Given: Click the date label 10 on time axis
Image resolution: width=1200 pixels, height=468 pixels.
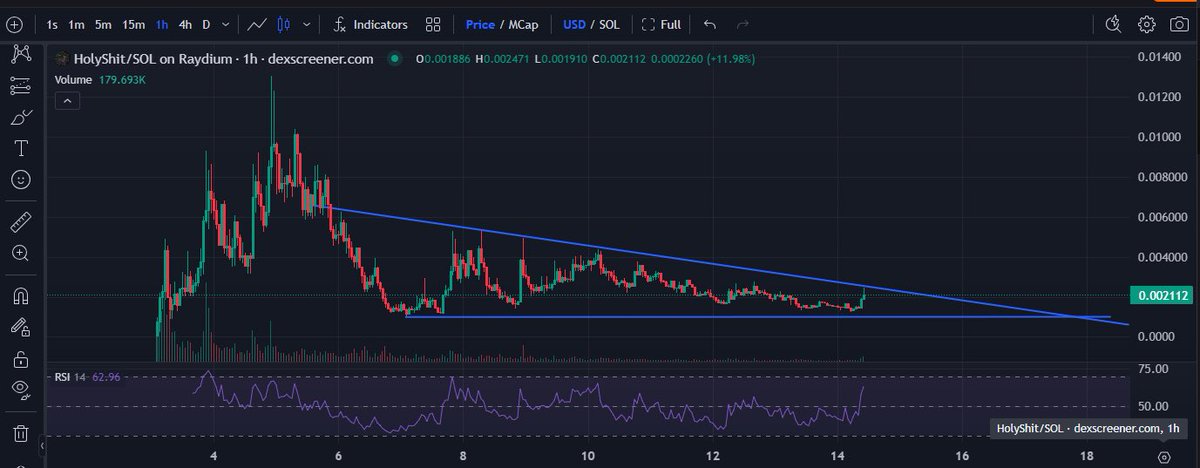Looking at the screenshot, I should point(588,456).
